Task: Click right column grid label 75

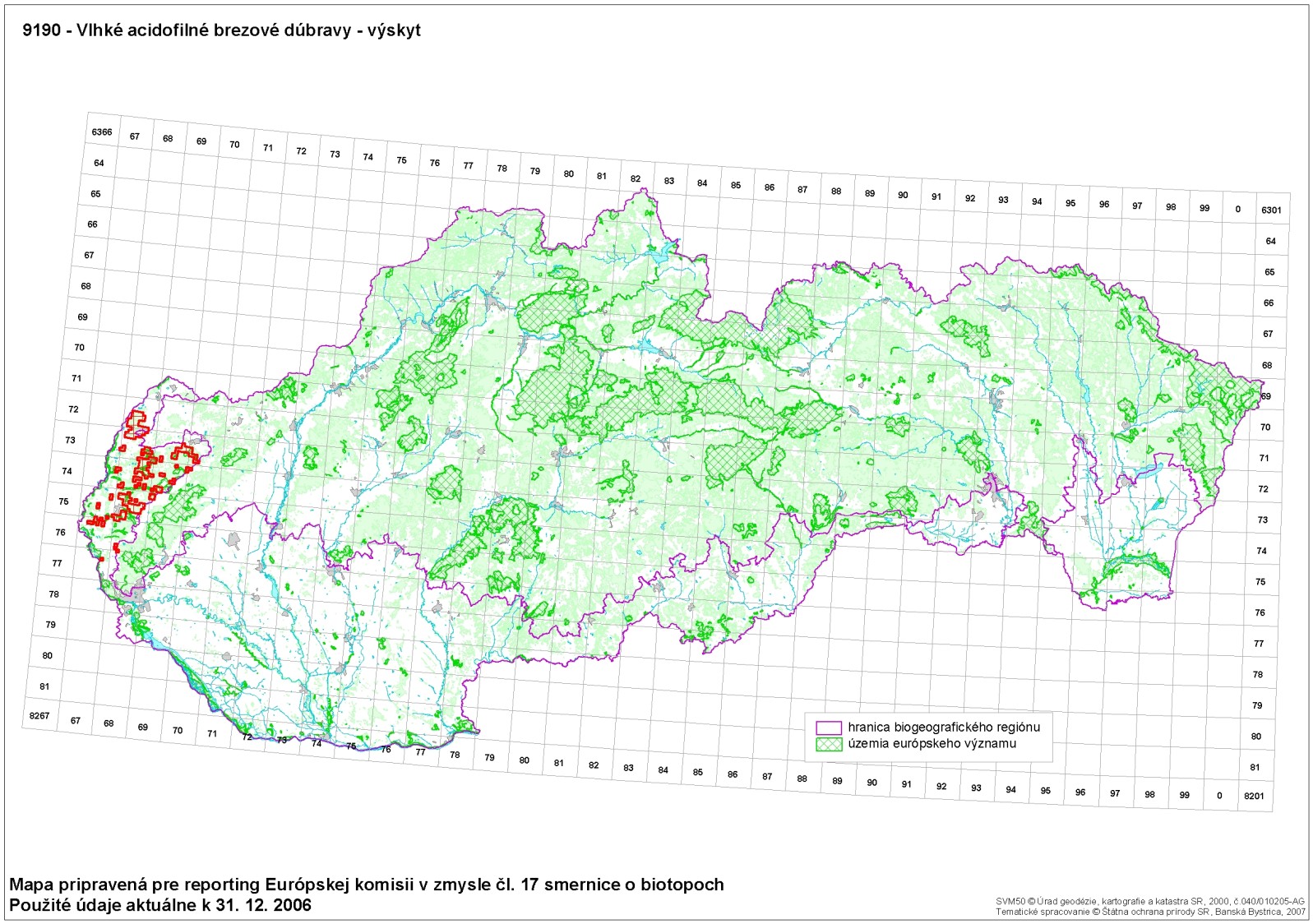Action: pyautogui.click(x=1260, y=582)
